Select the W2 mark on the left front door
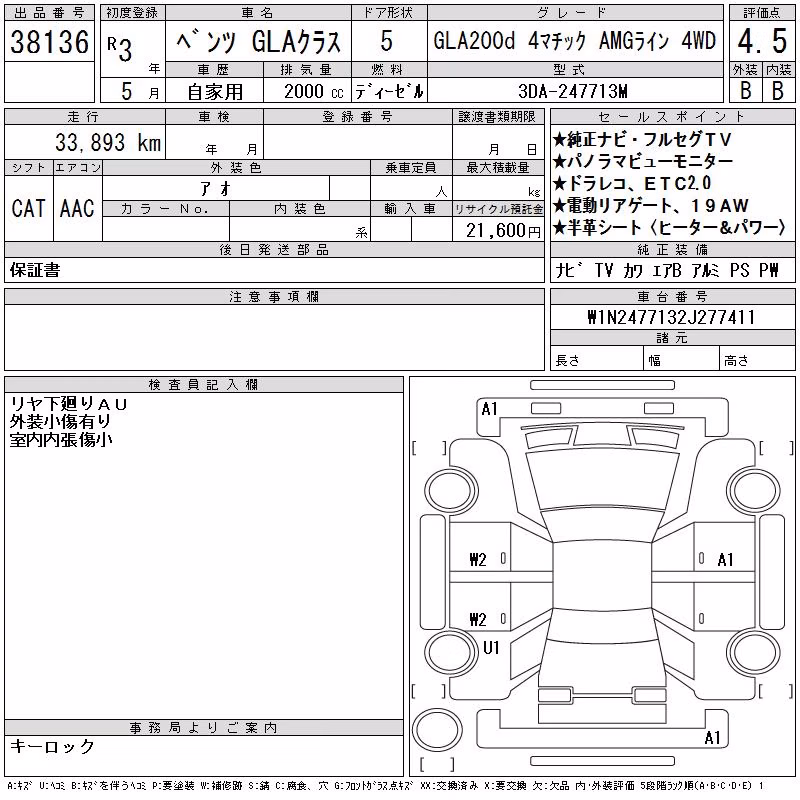 (x=478, y=560)
